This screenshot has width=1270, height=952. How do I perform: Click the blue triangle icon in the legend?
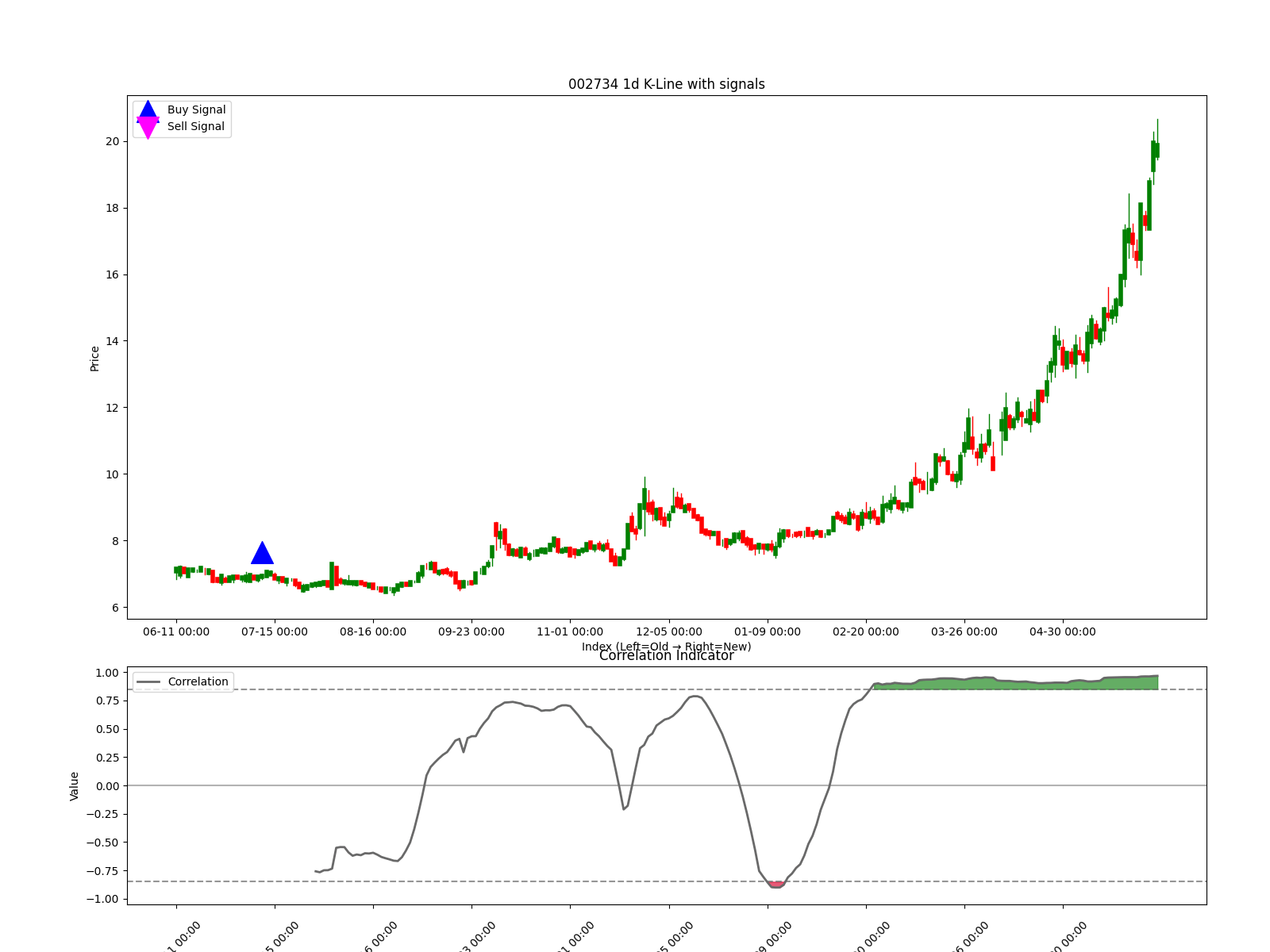coord(148,110)
